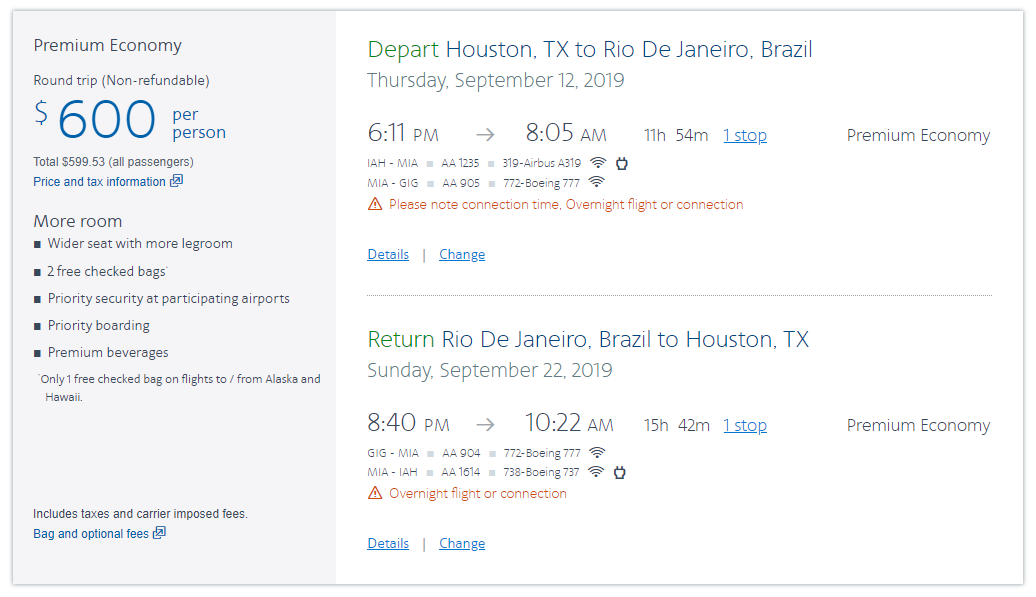Click Wi-Fi icon on AA 905 flight
1036x597 pixels.
(x=597, y=182)
